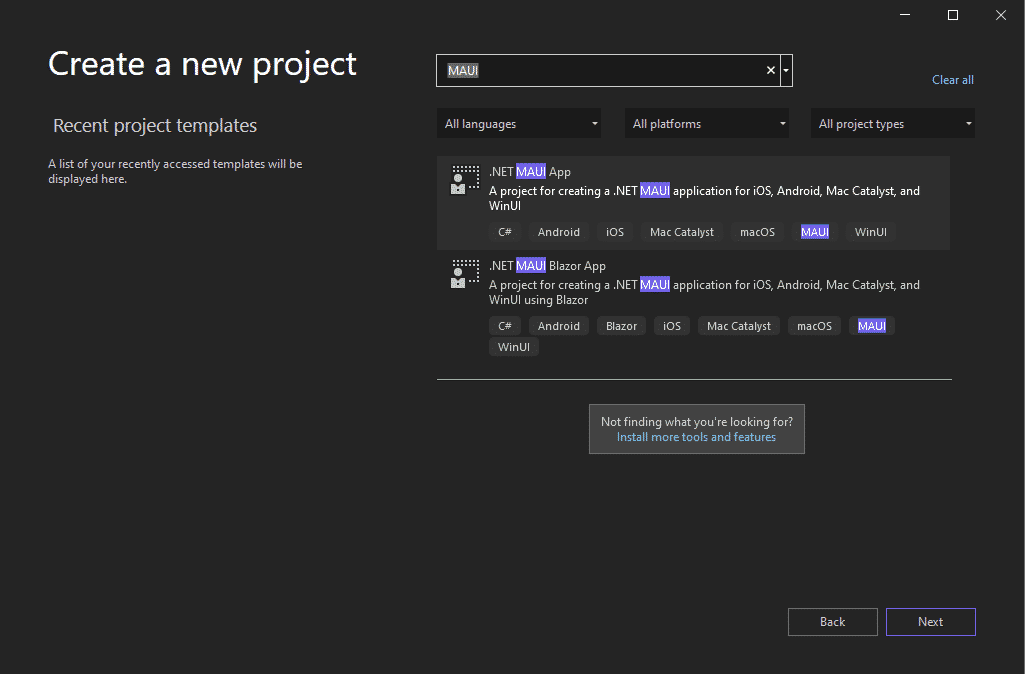Click the Clear all link
Image resolution: width=1025 pixels, height=674 pixels.
[x=952, y=80]
